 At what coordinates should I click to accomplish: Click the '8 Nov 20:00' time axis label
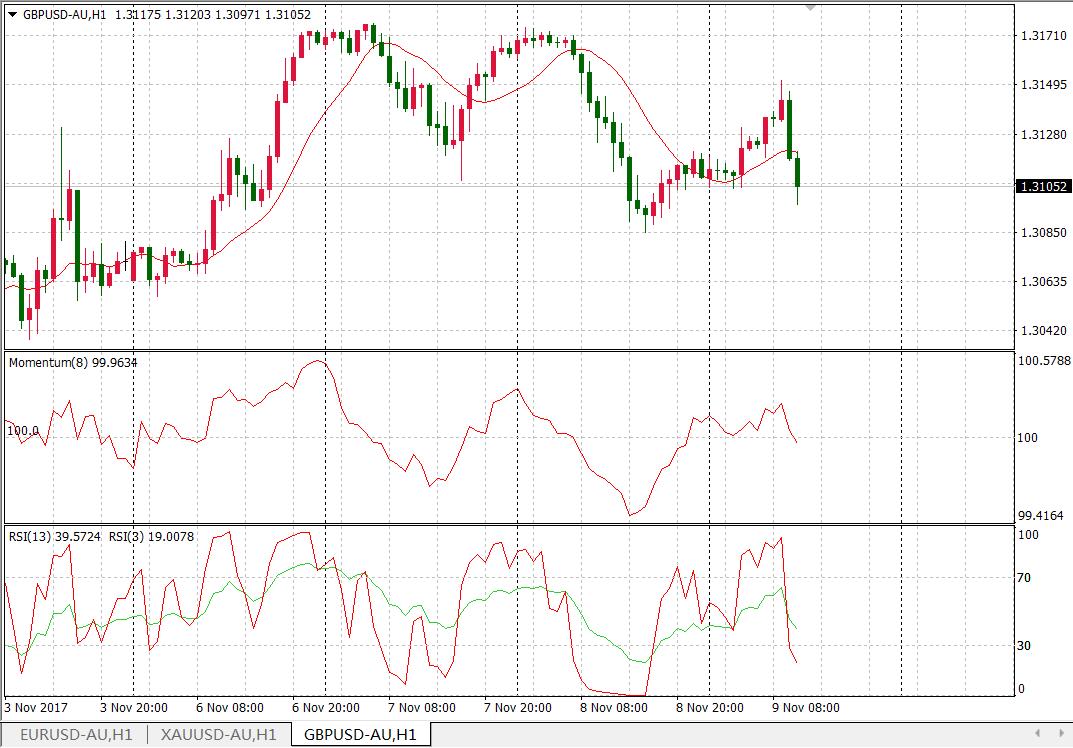click(x=710, y=708)
